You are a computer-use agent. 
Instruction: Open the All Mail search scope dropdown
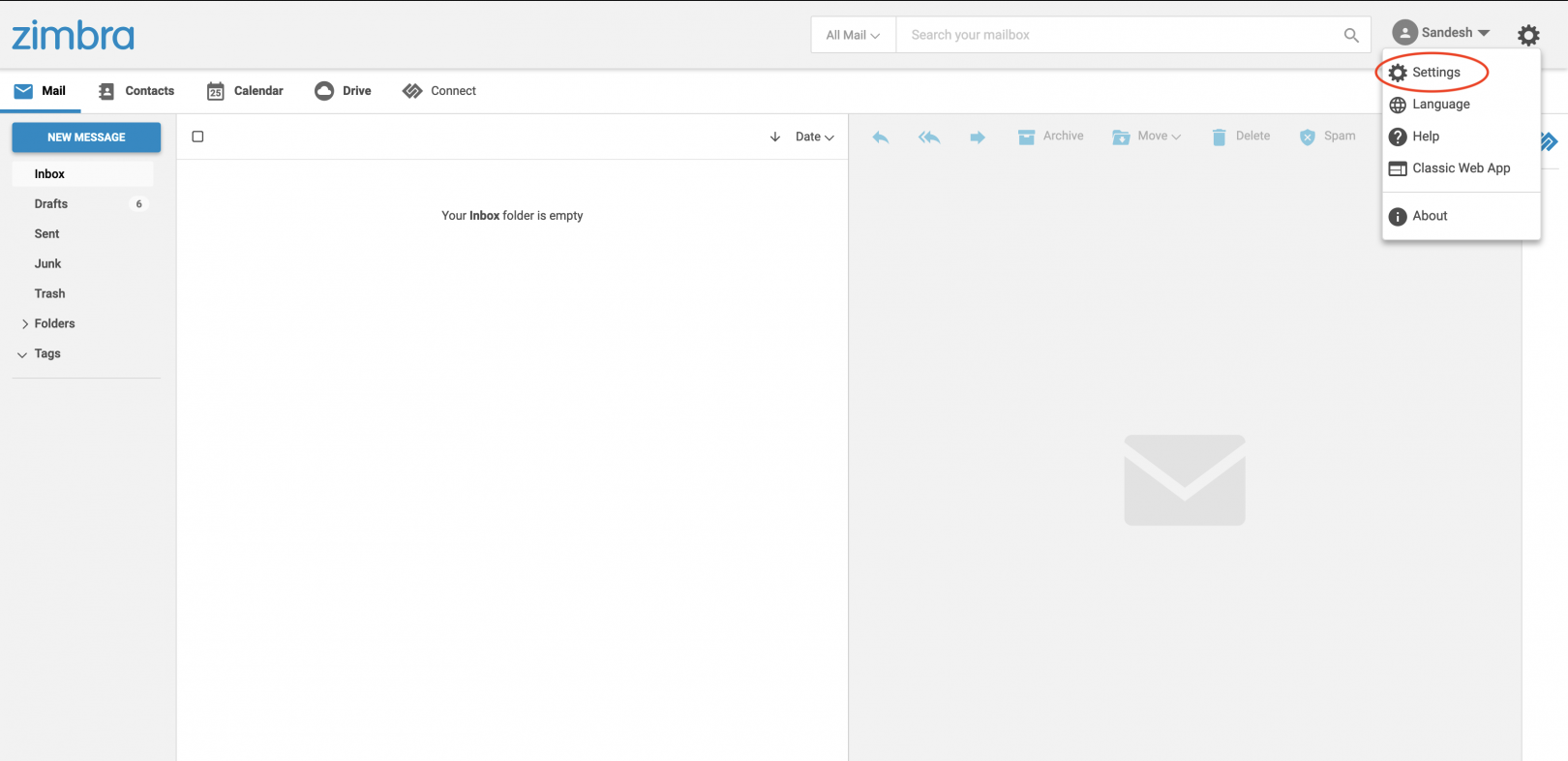853,35
